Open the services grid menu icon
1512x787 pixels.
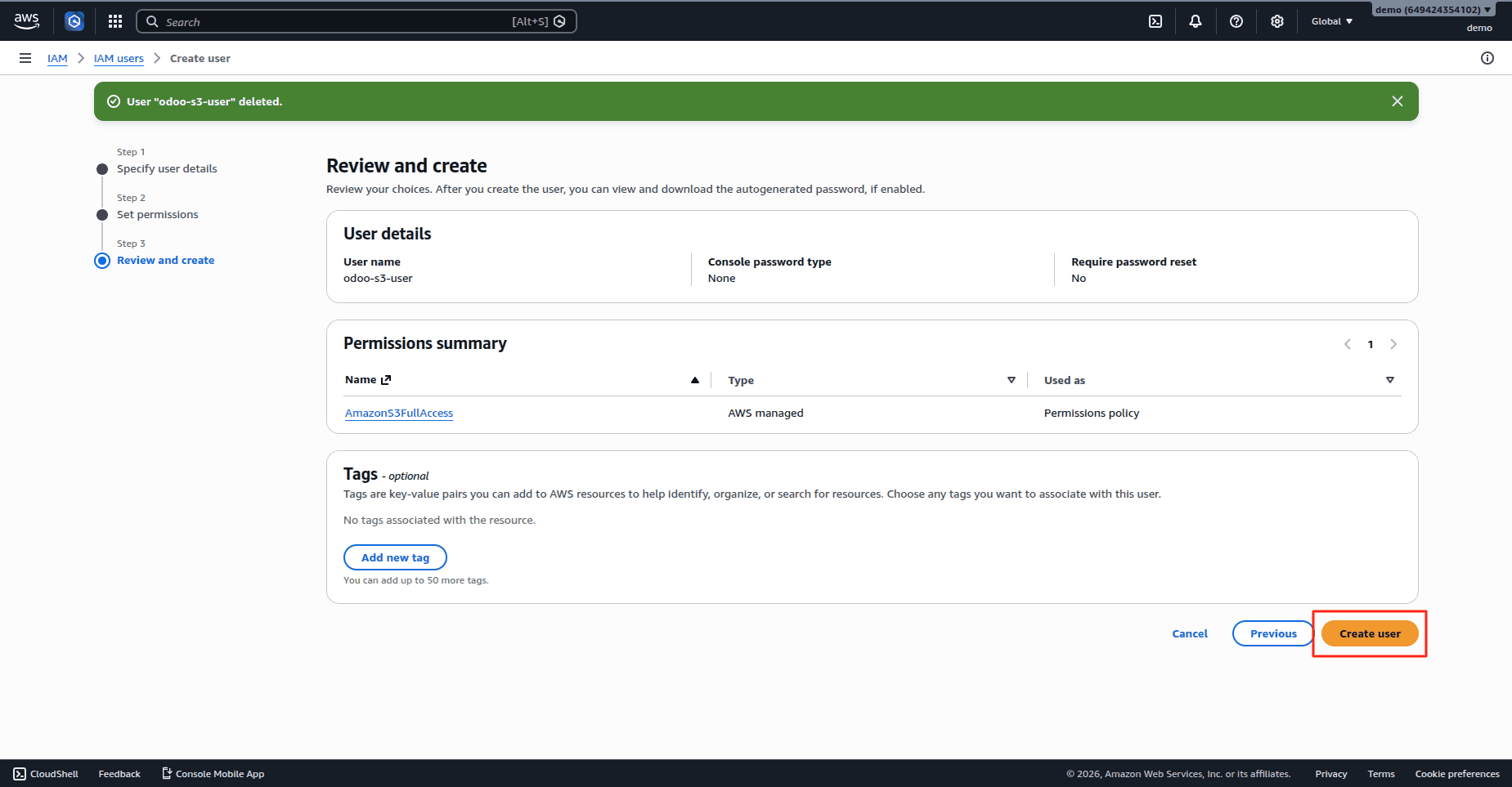point(115,21)
